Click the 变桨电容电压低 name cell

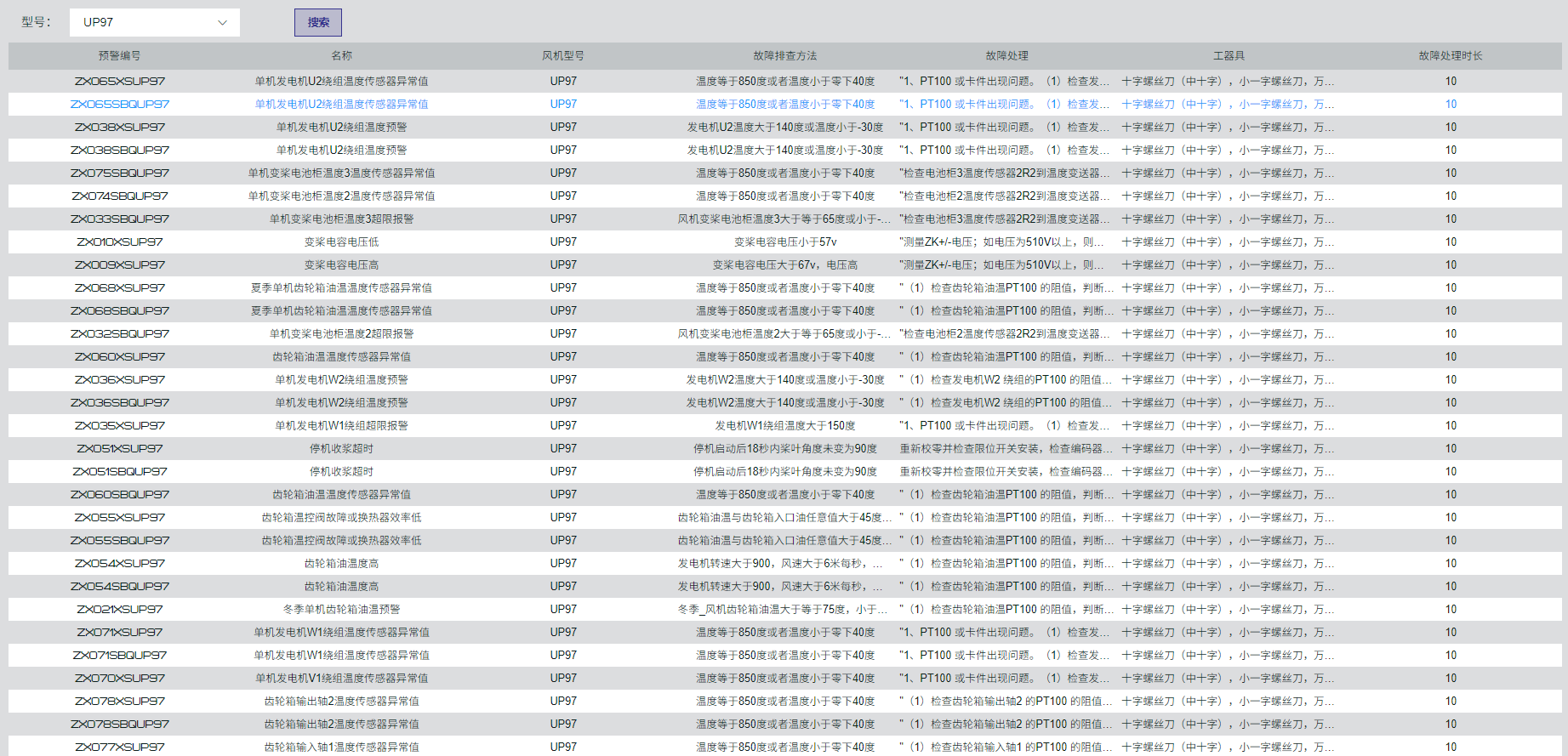[341, 242]
